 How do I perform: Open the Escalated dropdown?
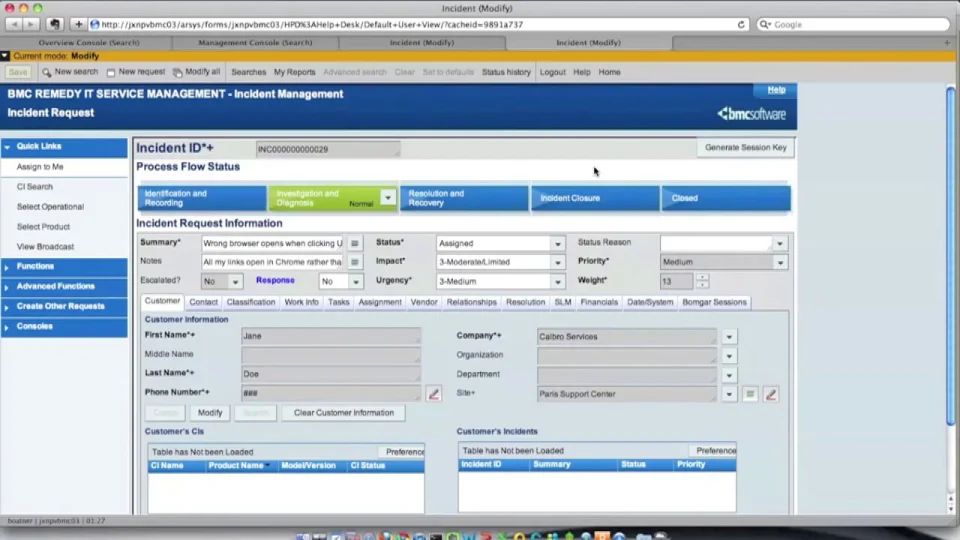[x=235, y=282]
